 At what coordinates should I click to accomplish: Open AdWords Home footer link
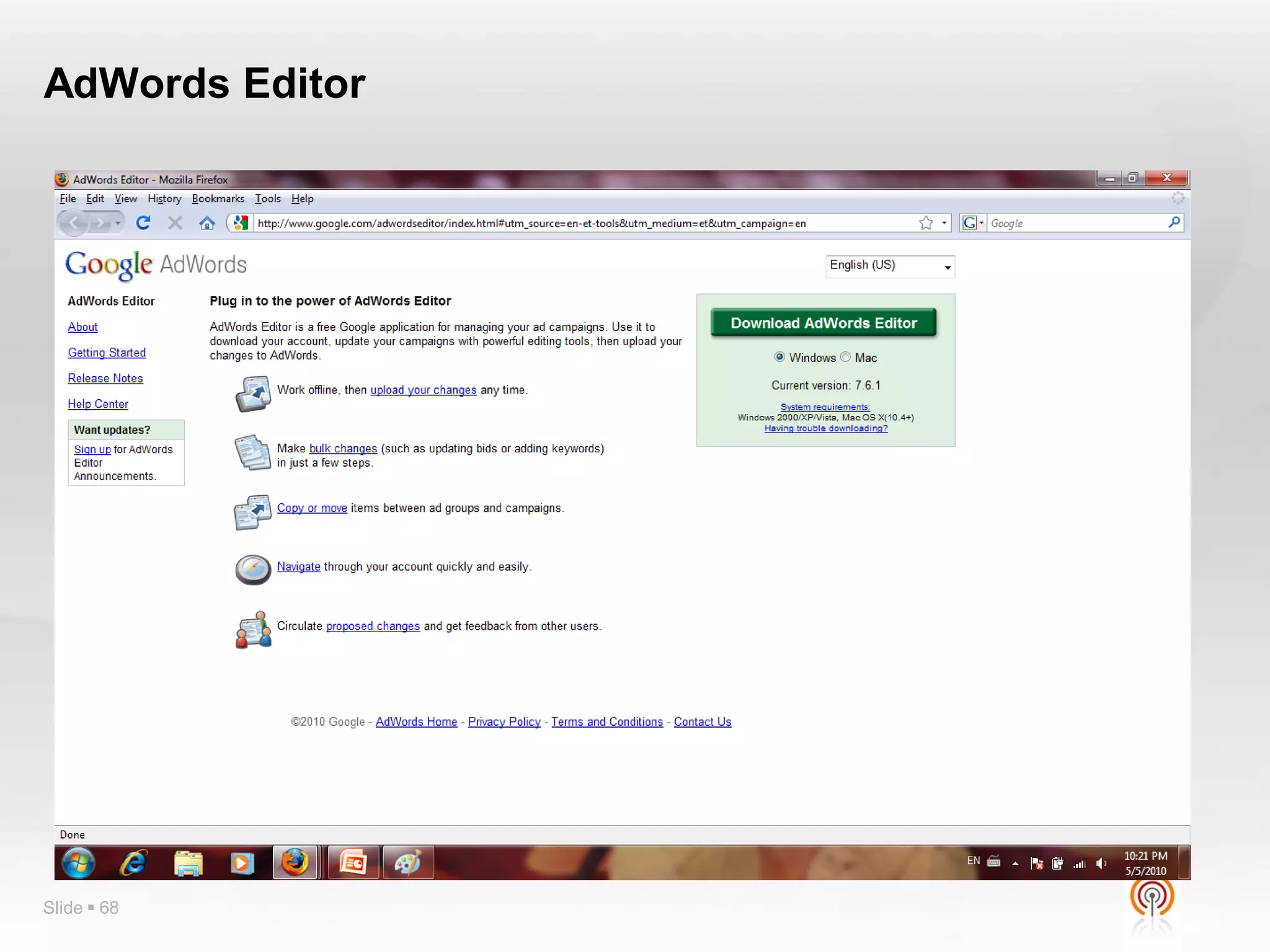click(x=416, y=722)
